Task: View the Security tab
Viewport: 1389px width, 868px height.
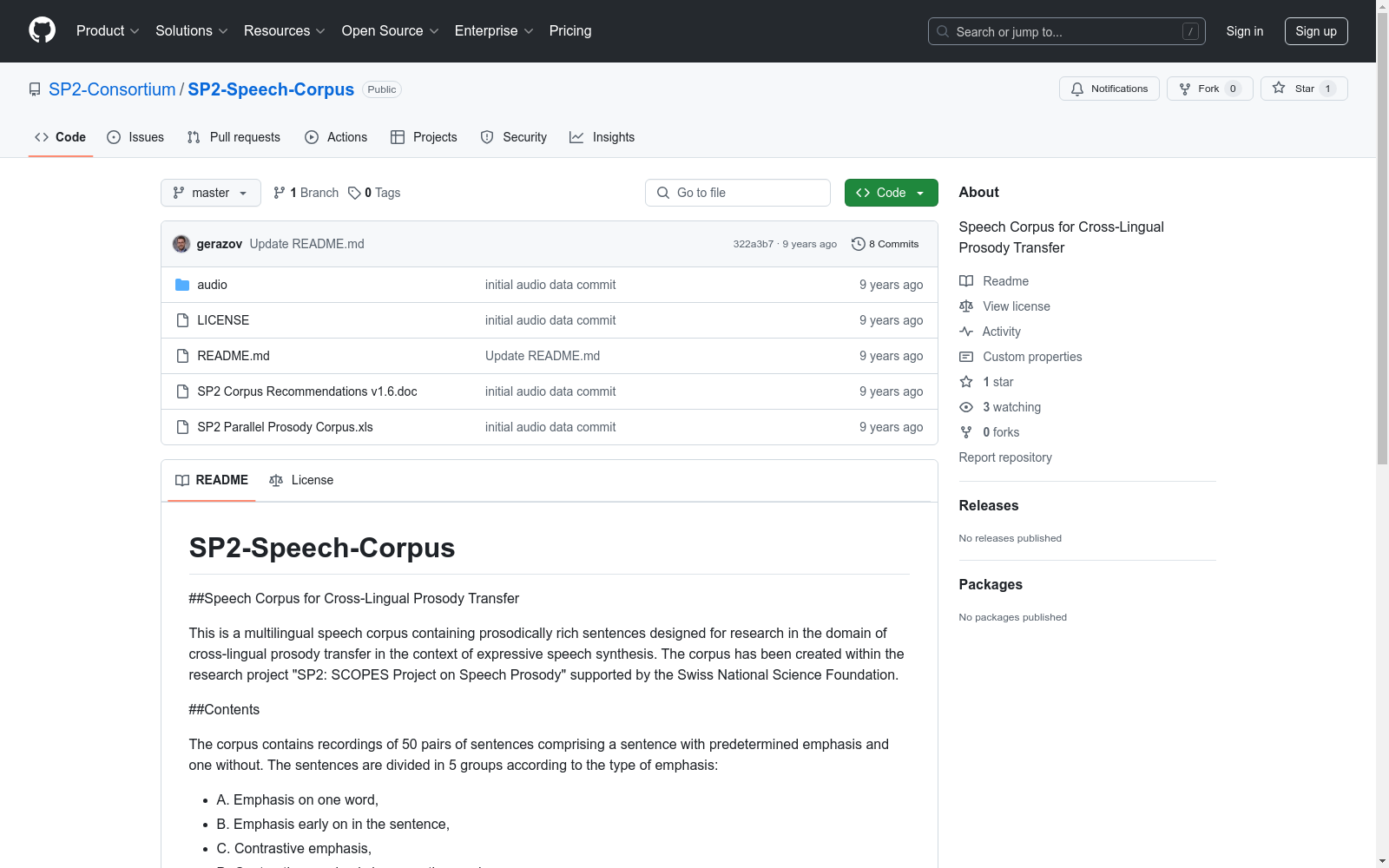Action: tap(514, 137)
